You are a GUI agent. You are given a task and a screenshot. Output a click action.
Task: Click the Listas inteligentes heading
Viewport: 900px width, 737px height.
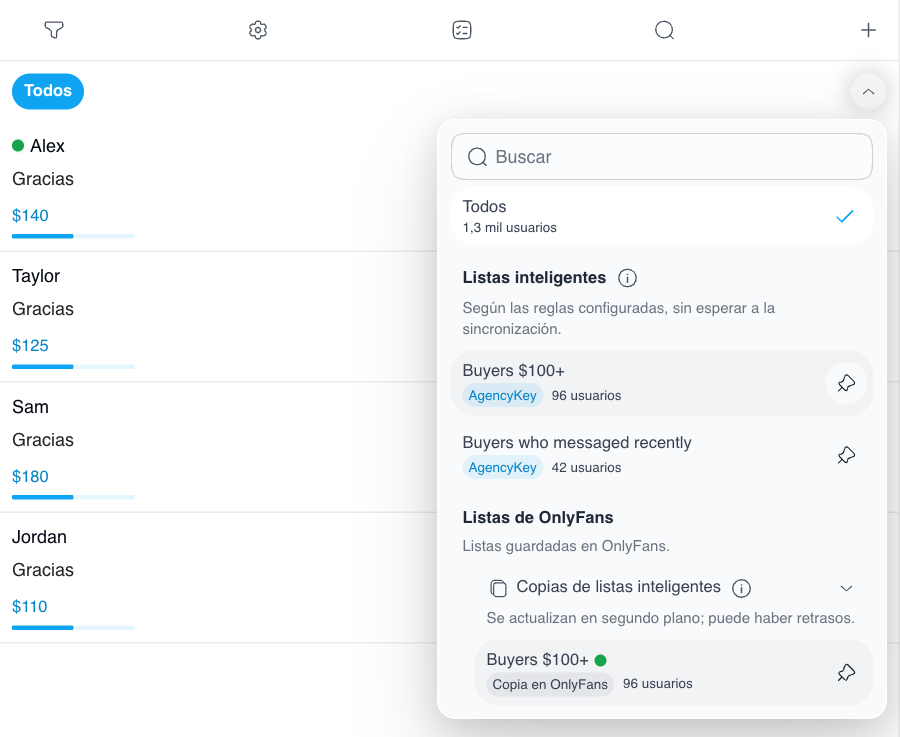tap(534, 278)
